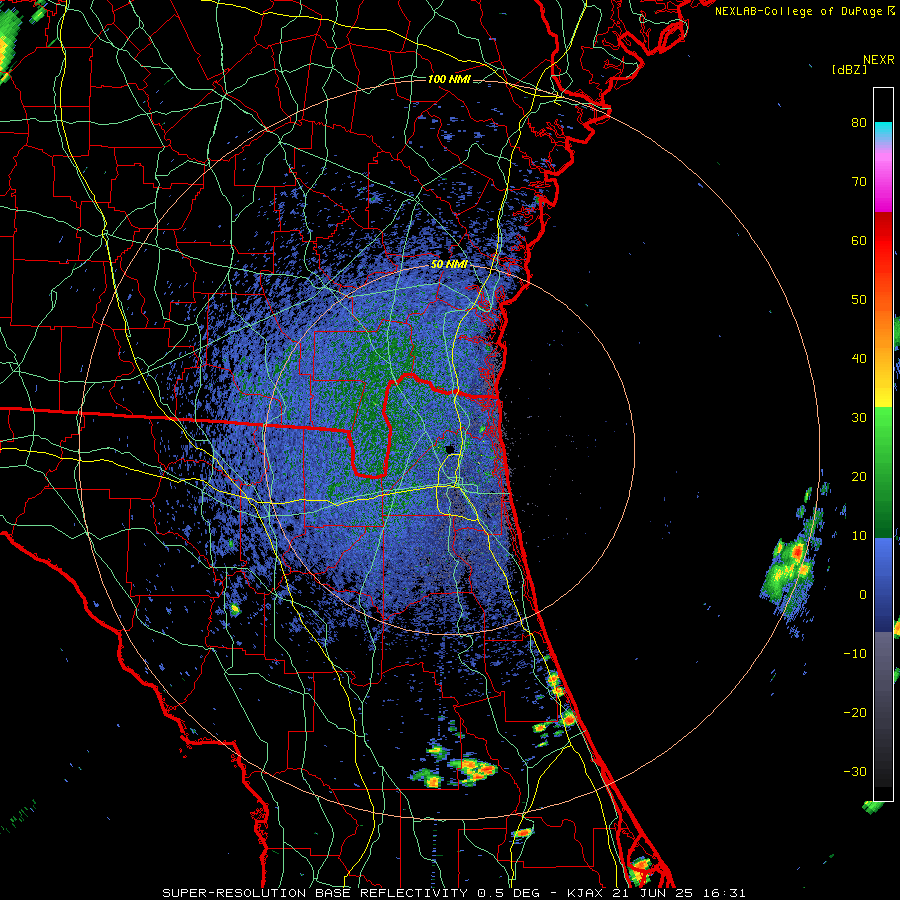Click the NEXR label above the color scale
Screen dimensions: 900x900
click(879, 60)
